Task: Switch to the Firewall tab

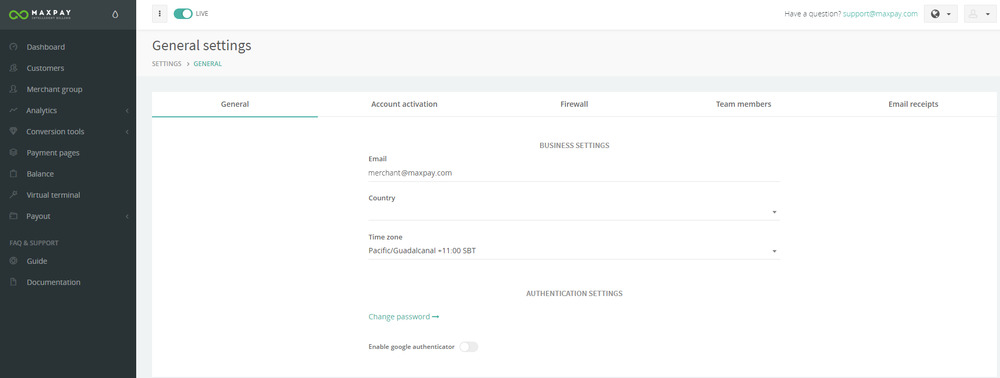Action: pos(574,104)
